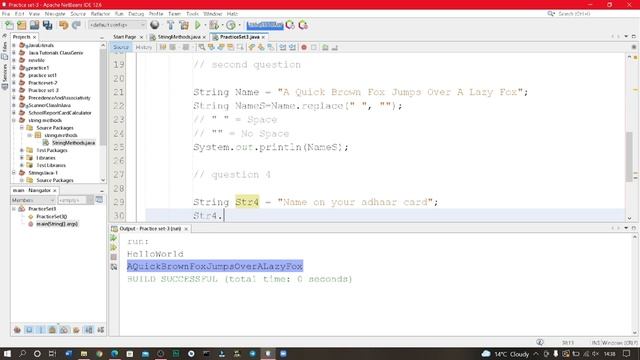Toggle the seventh filter button in Navigator bottom bar
The height and width of the screenshot is (360, 640).
tap(89, 330)
